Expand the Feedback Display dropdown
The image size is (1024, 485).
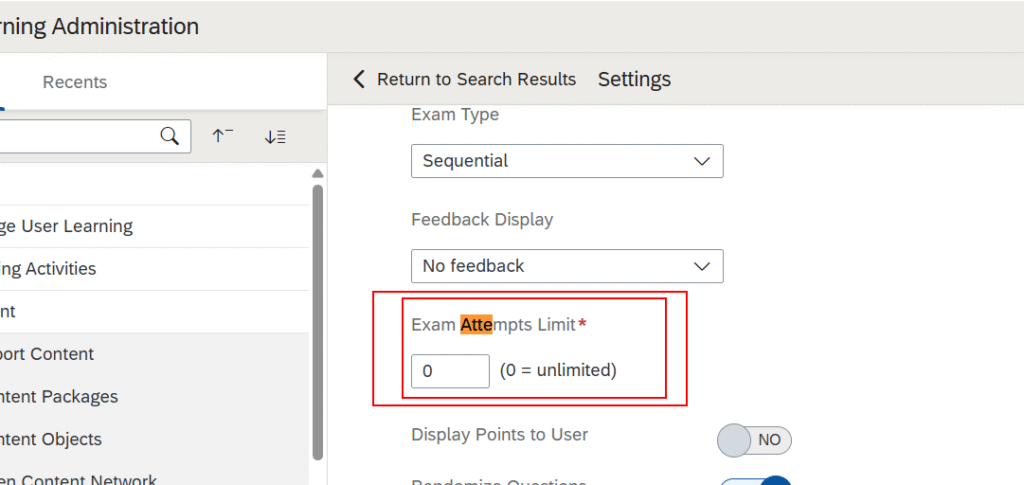(566, 266)
